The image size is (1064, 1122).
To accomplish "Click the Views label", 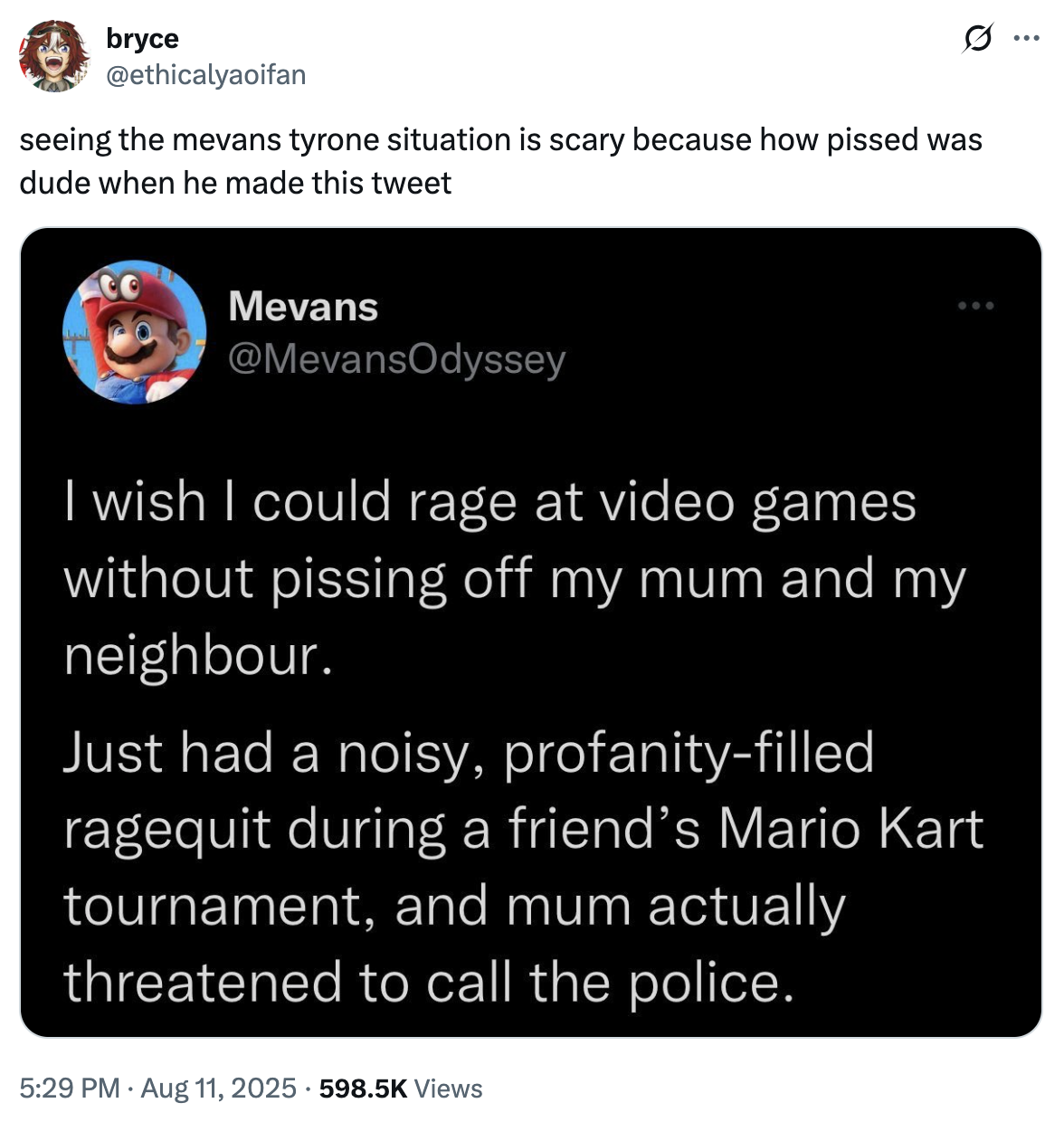I will coord(449,1088).
